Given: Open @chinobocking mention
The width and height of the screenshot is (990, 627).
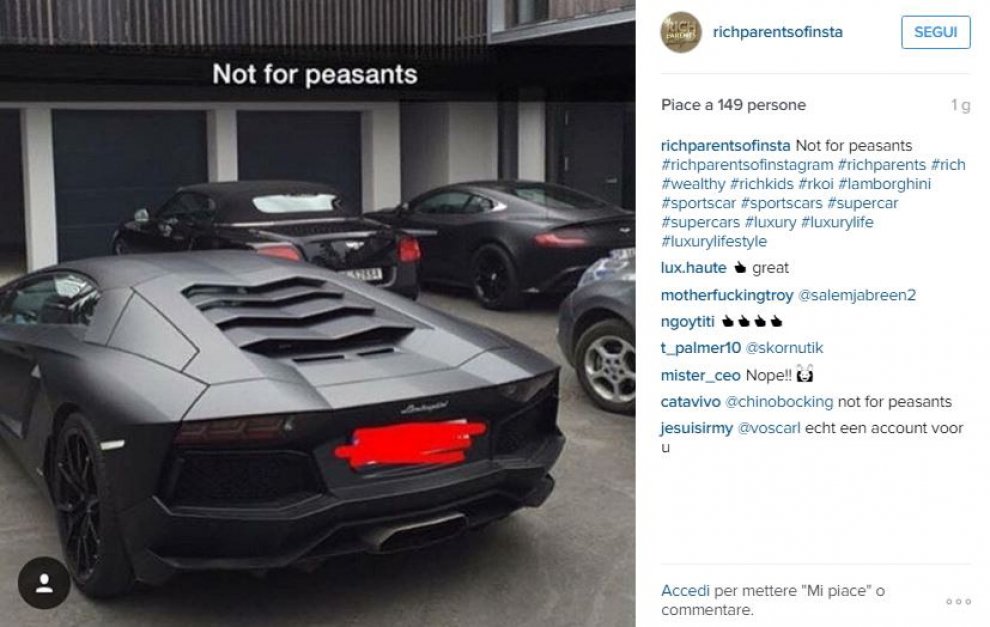Looking at the screenshot, I should (779, 402).
